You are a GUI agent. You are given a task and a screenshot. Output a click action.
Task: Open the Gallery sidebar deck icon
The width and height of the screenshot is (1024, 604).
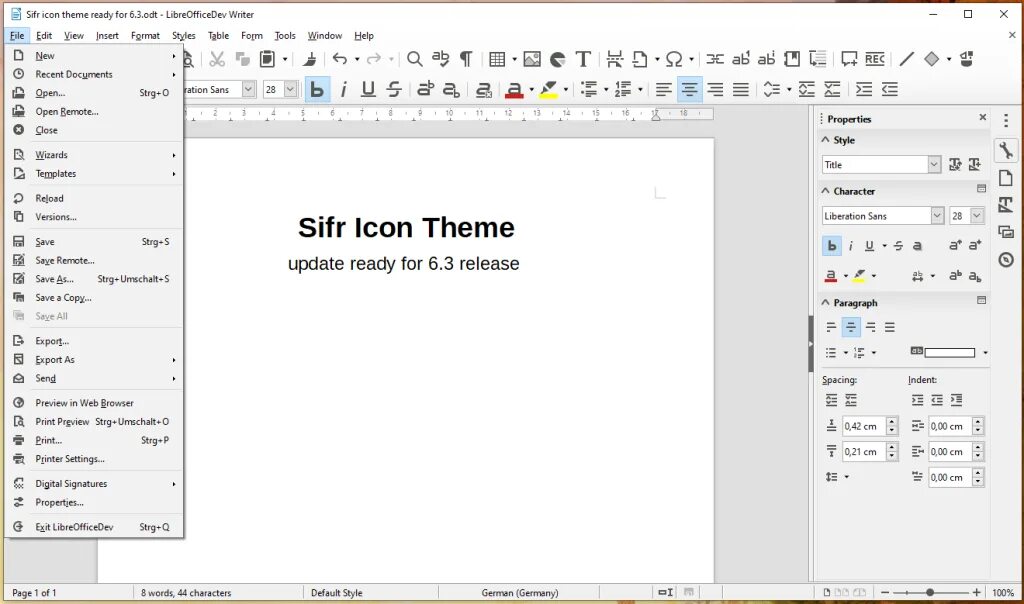pos(1006,232)
